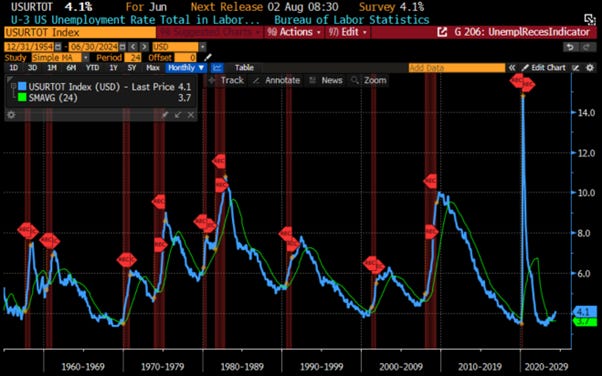Viewport: 602px width, 376px height.
Task: Click the 2020-2029 axis label
Action: [546, 367]
